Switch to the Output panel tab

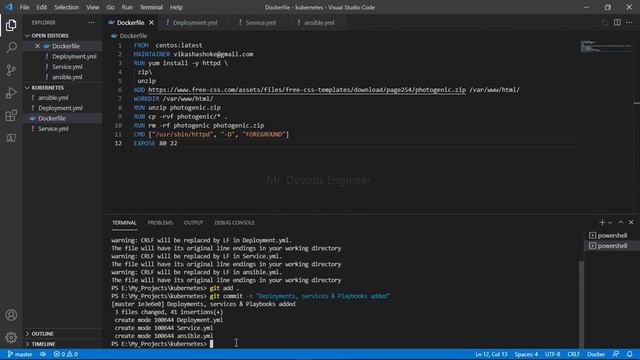(193, 223)
